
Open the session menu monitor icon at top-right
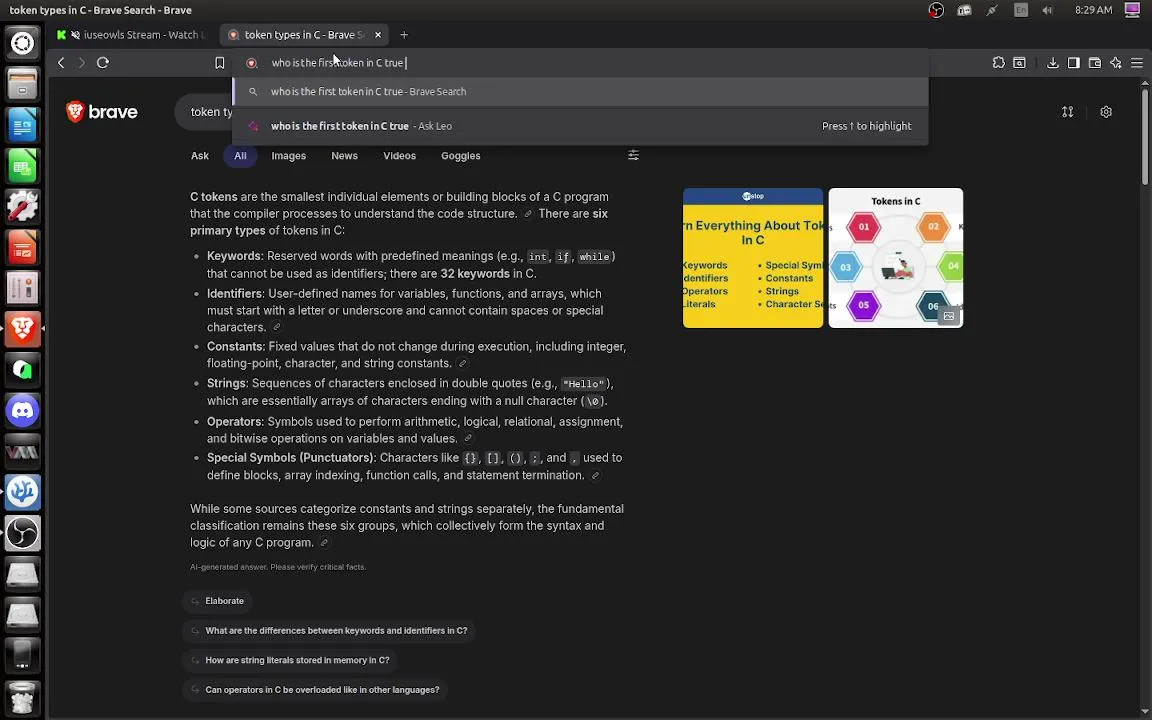1132,10
